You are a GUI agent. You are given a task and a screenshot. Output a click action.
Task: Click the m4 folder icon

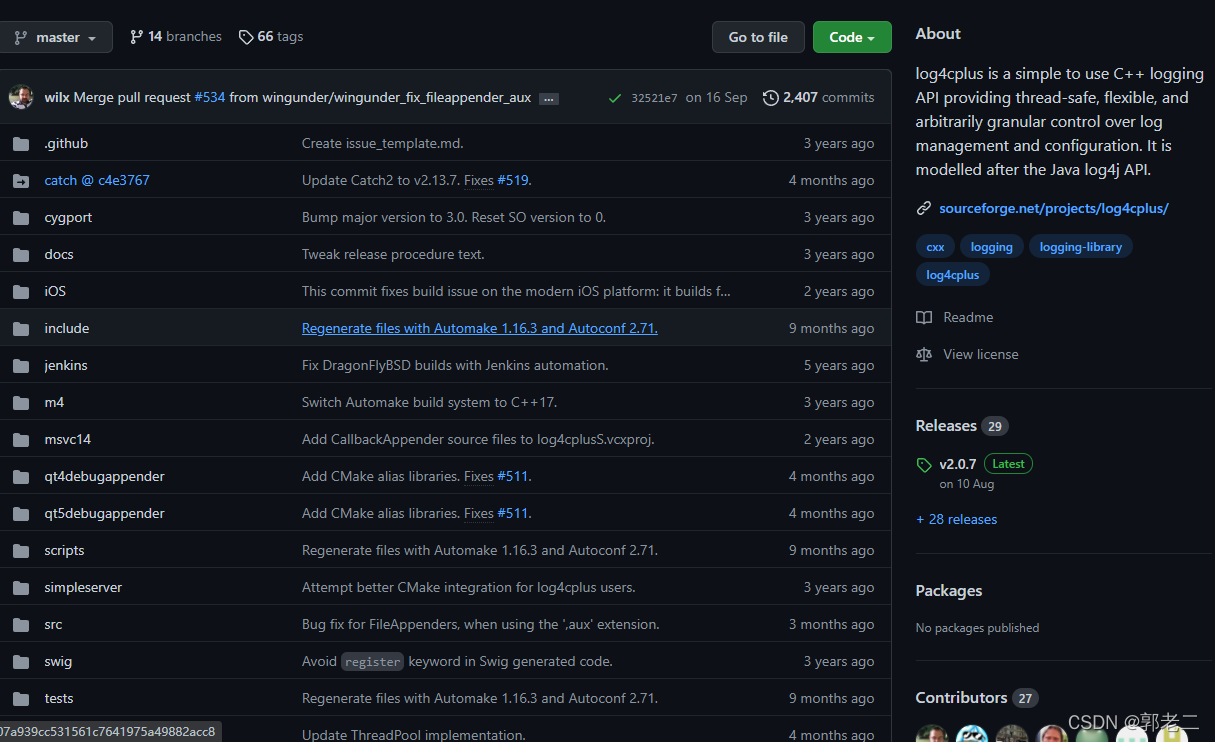tap(21, 403)
